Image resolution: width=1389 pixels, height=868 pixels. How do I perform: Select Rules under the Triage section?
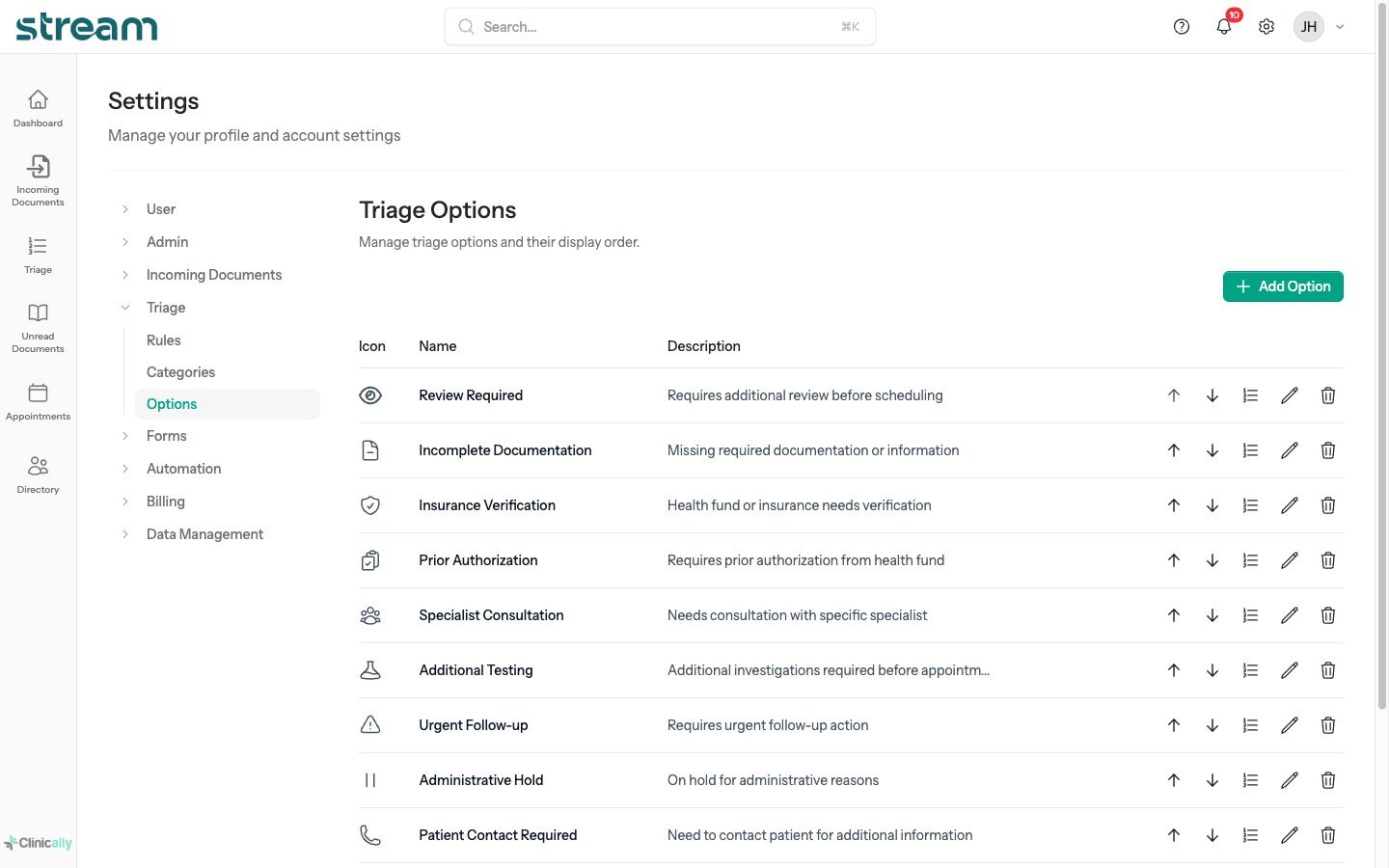163,339
